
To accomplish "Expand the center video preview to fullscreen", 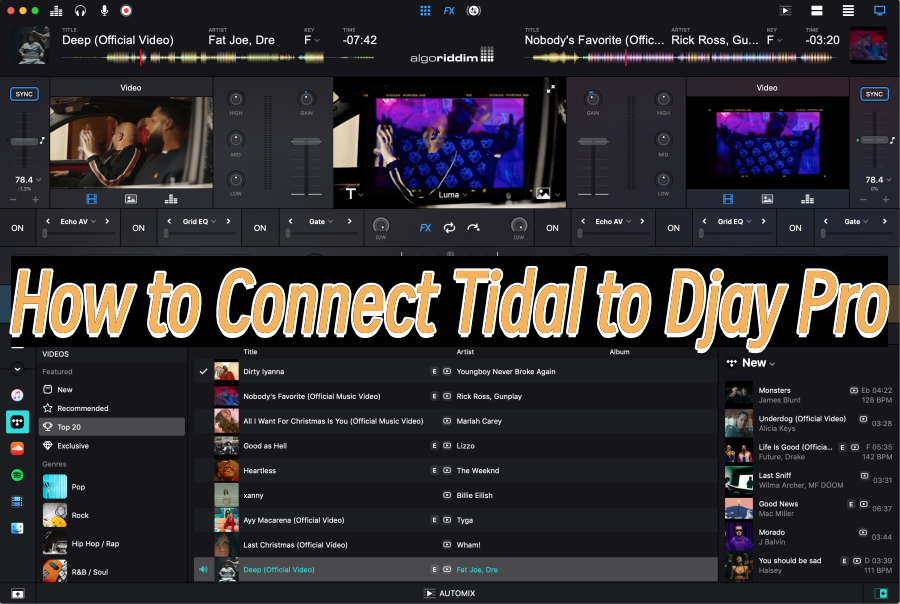I will (550, 89).
